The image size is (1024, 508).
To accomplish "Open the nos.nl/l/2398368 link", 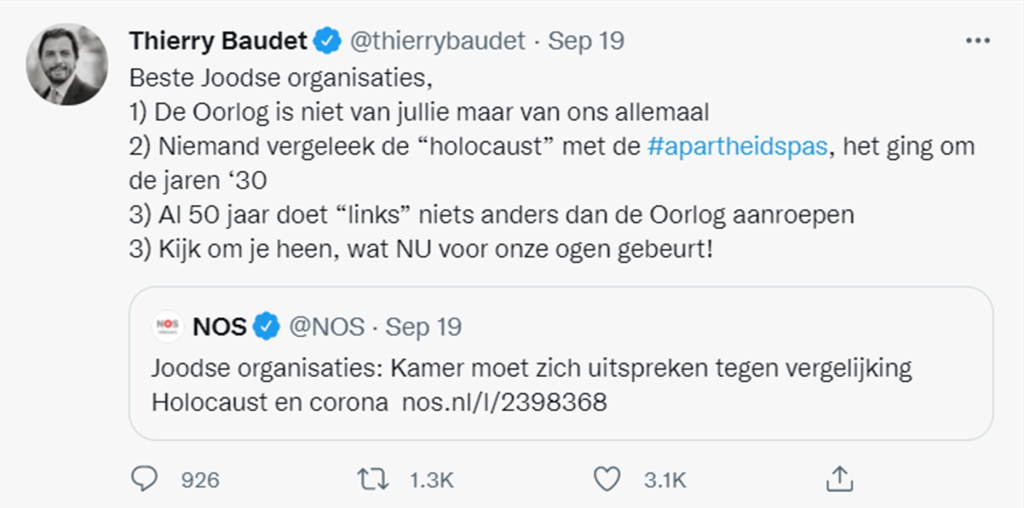I will (504, 402).
